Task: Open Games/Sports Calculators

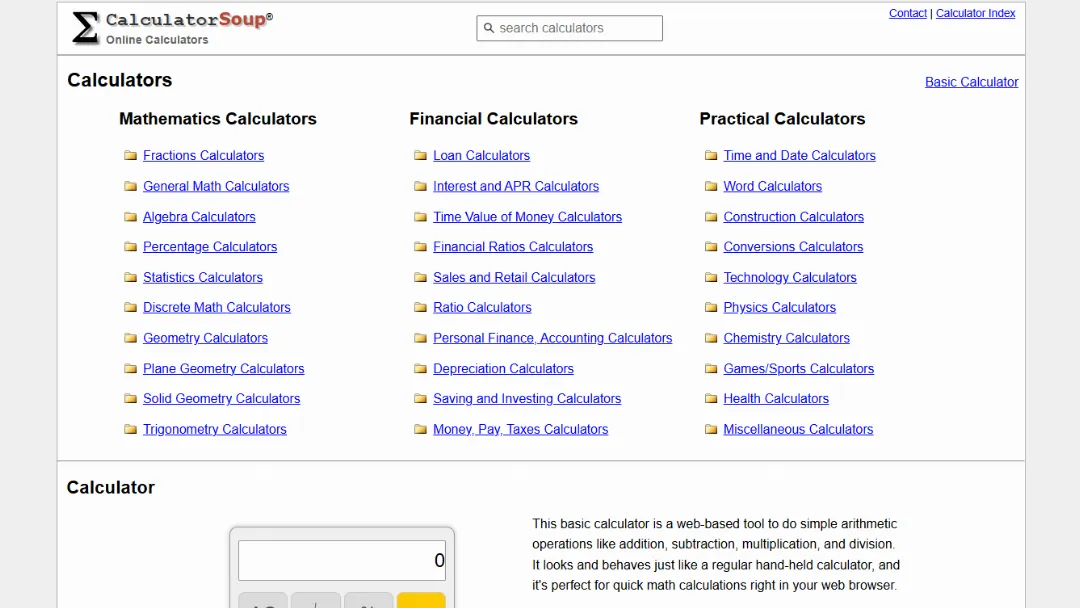Action: [799, 368]
